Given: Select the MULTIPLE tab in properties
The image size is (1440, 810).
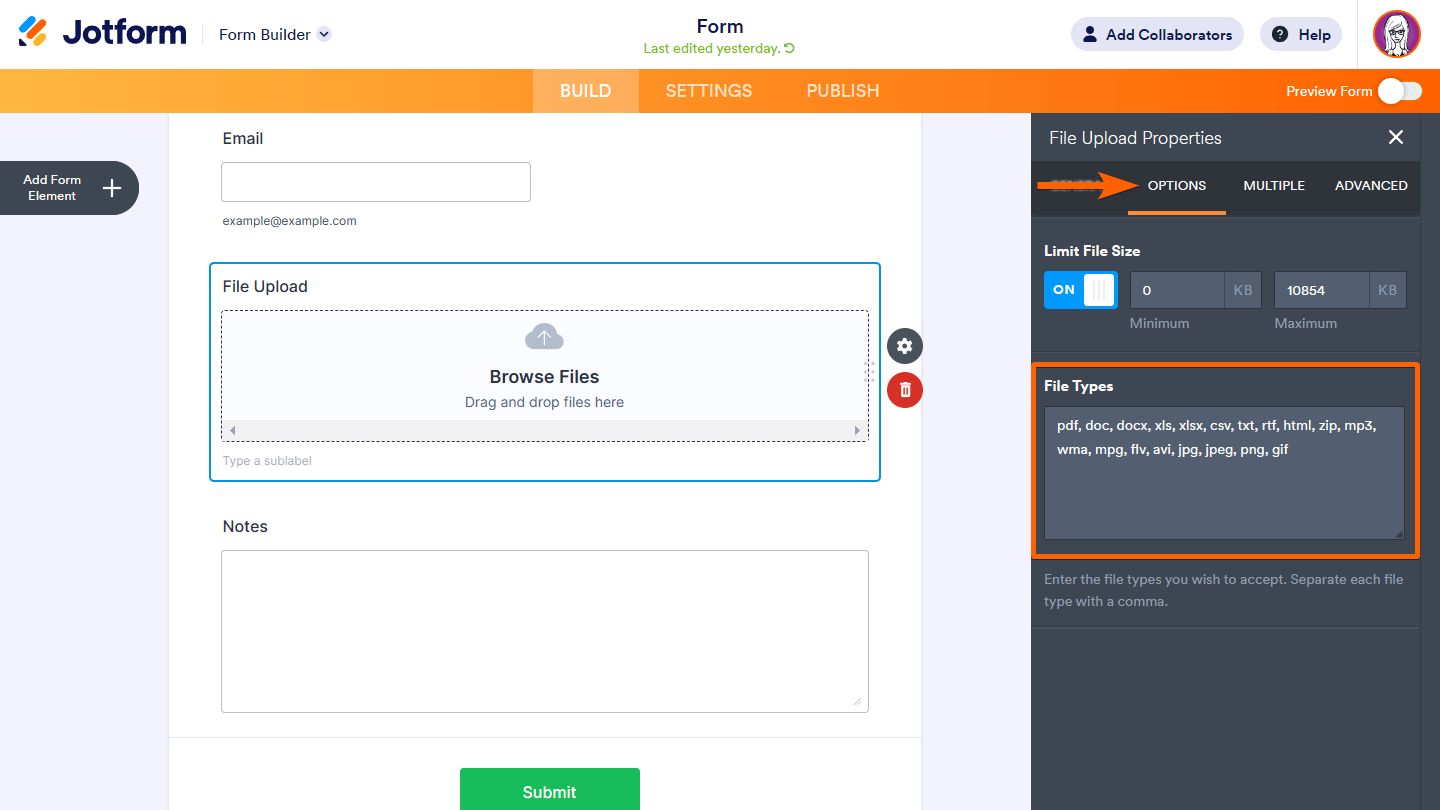Looking at the screenshot, I should pos(1274,185).
